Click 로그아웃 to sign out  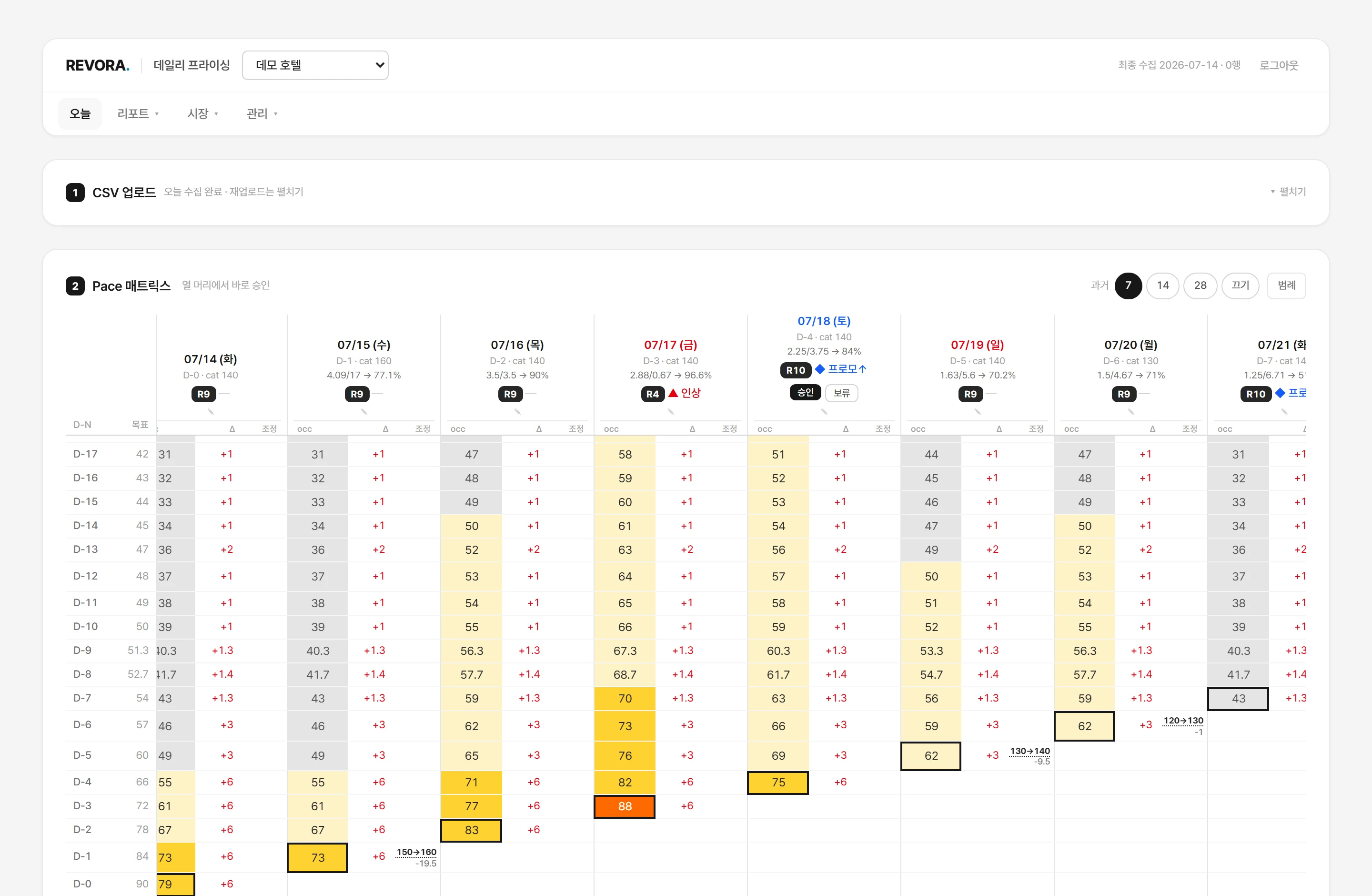pyautogui.click(x=1279, y=65)
